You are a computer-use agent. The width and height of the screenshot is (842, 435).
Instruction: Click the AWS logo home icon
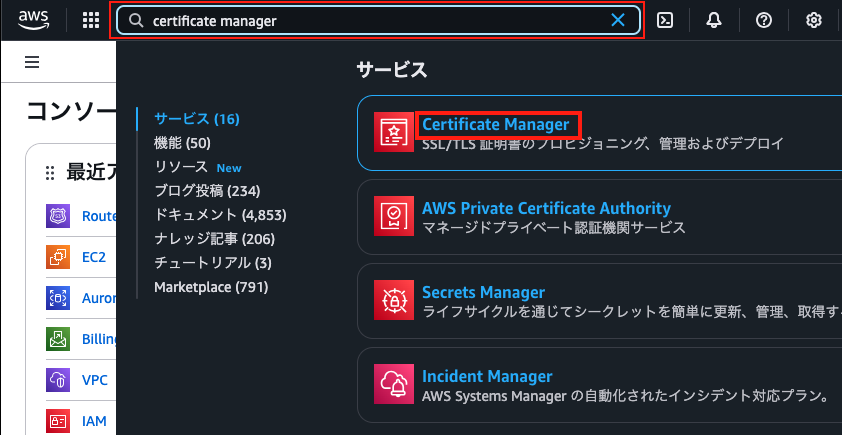[33, 20]
